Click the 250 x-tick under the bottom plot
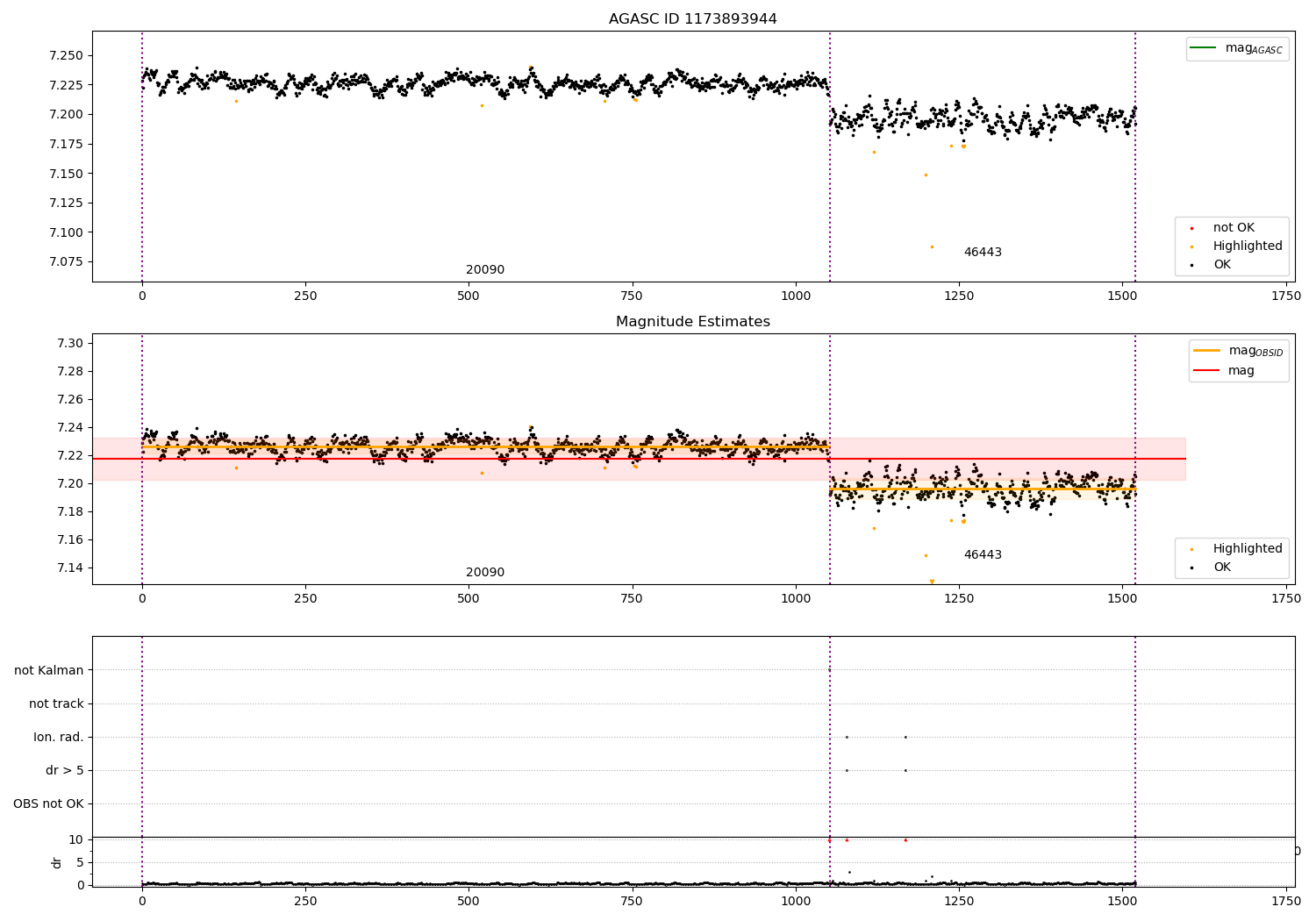Image resolution: width=1316 pixels, height=921 pixels. [x=305, y=902]
